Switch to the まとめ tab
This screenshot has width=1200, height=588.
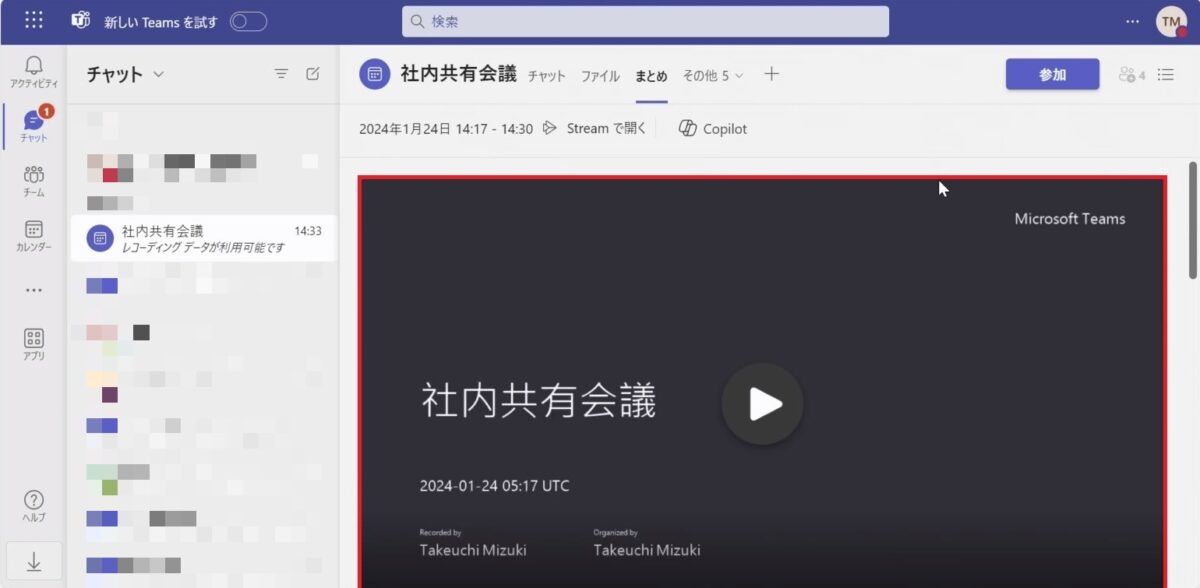[x=651, y=75]
